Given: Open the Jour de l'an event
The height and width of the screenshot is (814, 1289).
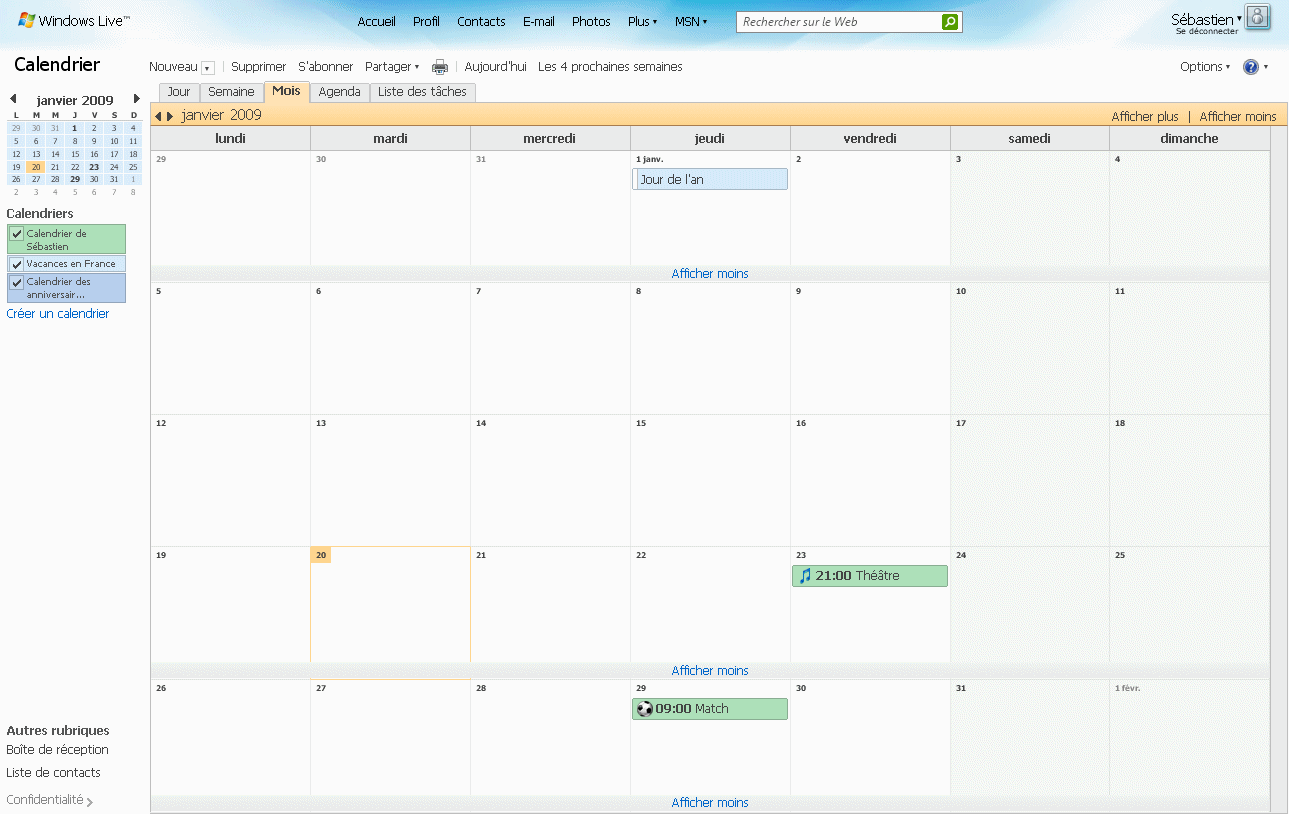Looking at the screenshot, I should tap(710, 179).
